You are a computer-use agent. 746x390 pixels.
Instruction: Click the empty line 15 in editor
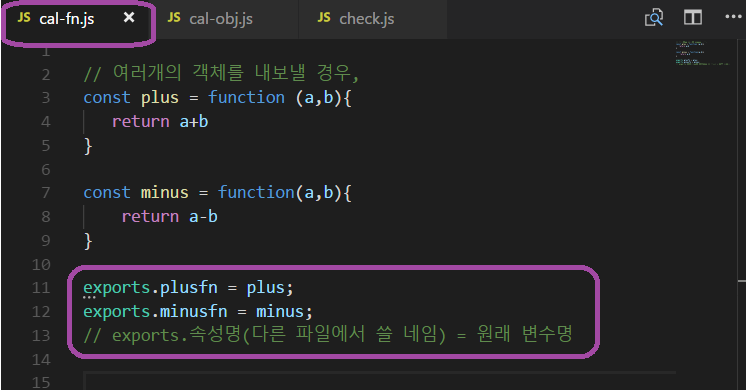(x=379, y=382)
